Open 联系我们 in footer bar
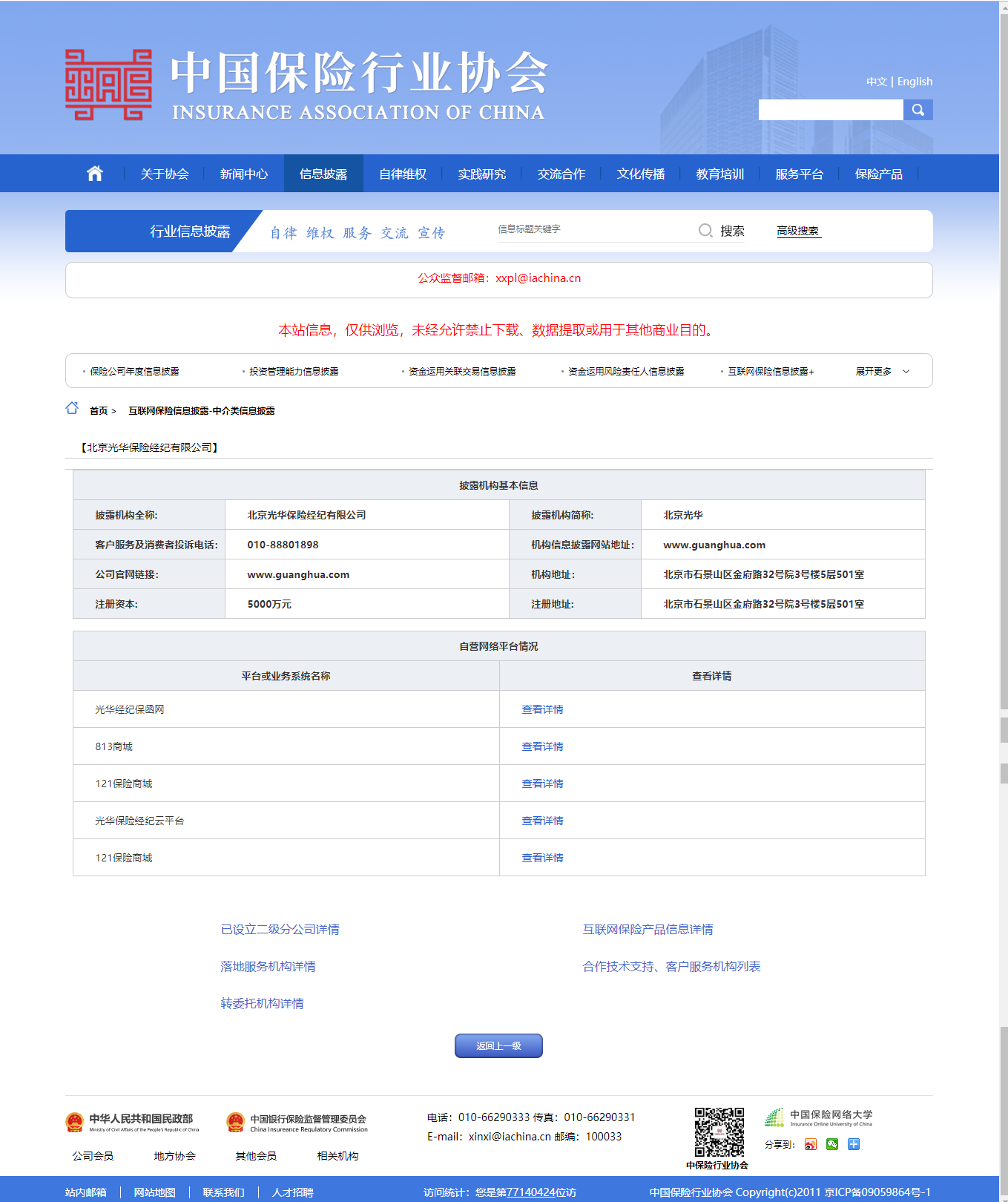The image size is (1008, 1202). pyautogui.click(x=223, y=1192)
